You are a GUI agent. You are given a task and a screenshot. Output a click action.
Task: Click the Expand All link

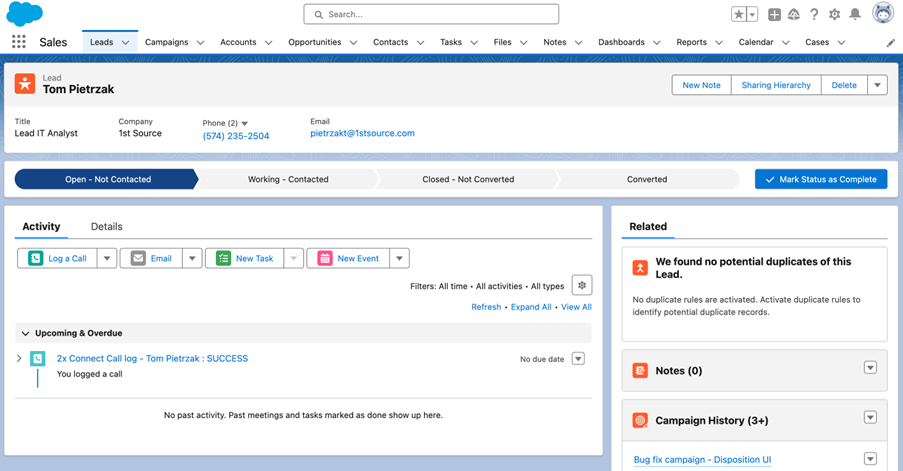(x=531, y=307)
